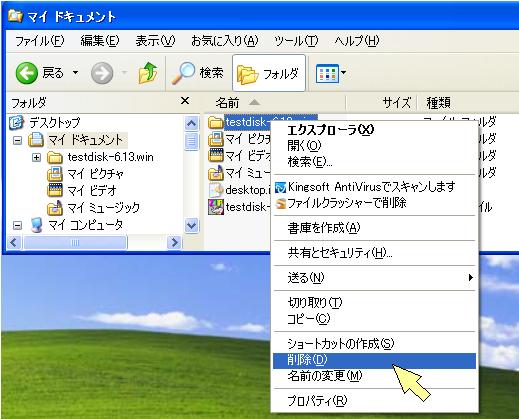This screenshot has height=419, width=519.
Task: Select testdisk folder icon in file list
Action: (216, 122)
